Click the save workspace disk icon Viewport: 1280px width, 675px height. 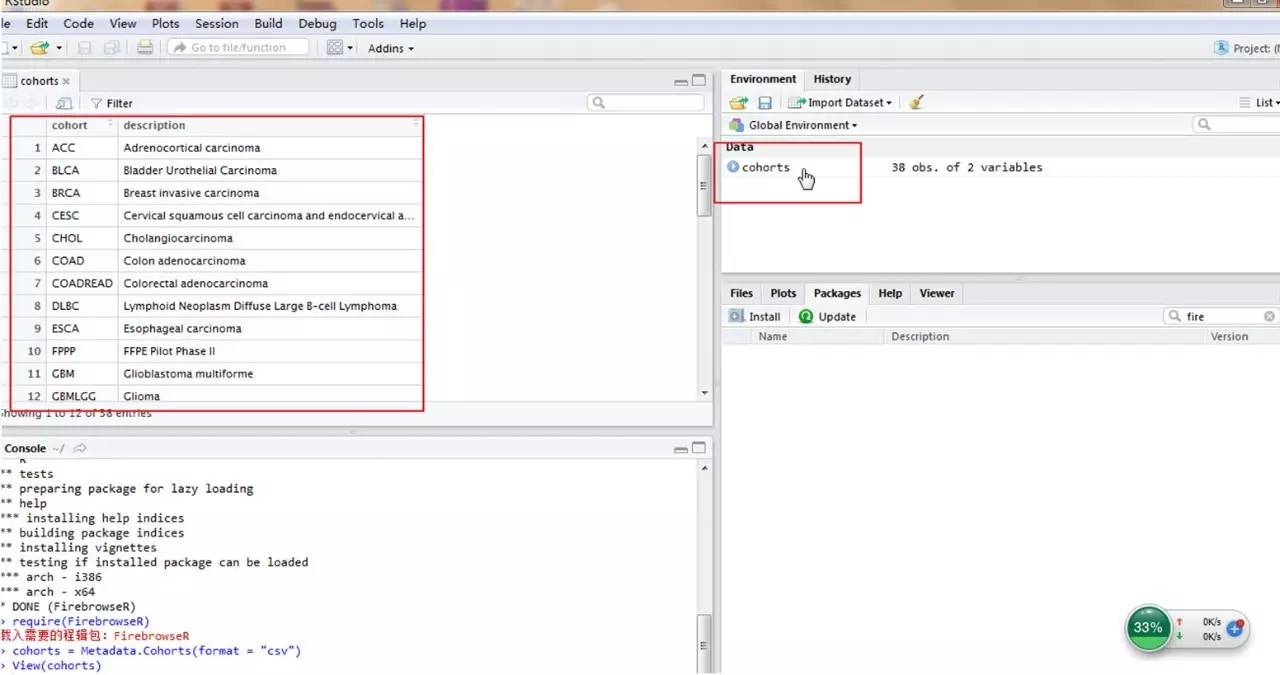pyautogui.click(x=765, y=103)
